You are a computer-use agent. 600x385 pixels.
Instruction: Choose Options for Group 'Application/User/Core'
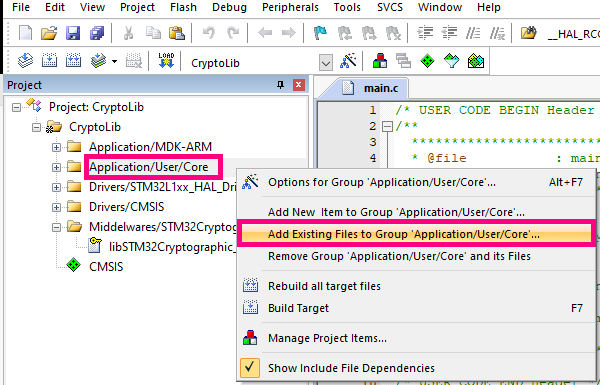point(416,182)
